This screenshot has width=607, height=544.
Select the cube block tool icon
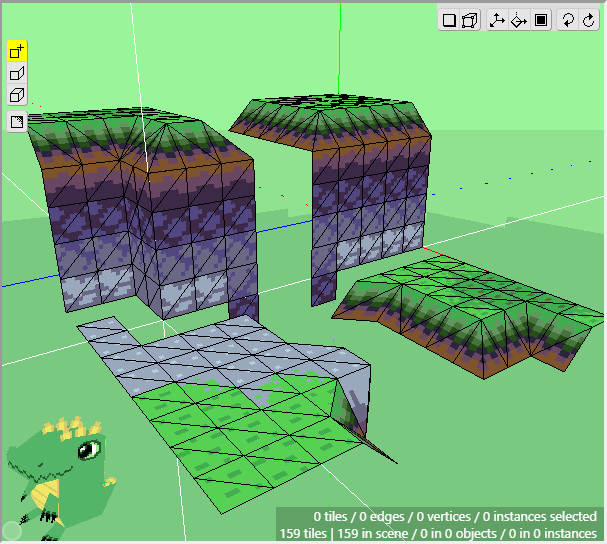point(17,96)
